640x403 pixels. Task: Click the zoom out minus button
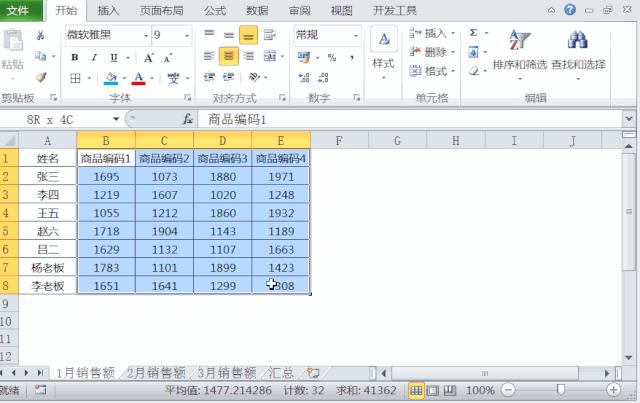(508, 390)
